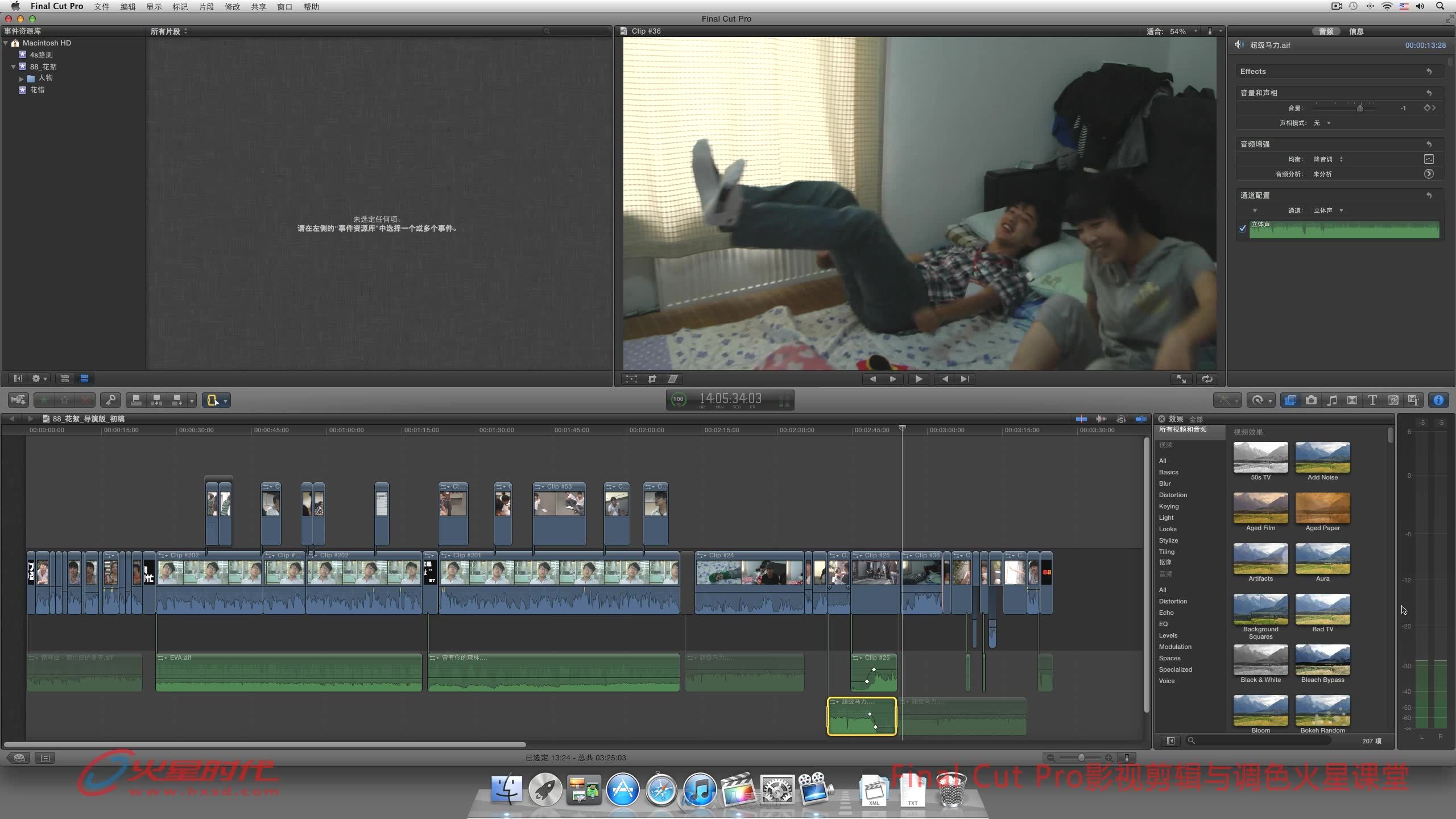Screen dimensions: 1456x819
Task: Toggle timeline snapping button
Action: [1141, 419]
